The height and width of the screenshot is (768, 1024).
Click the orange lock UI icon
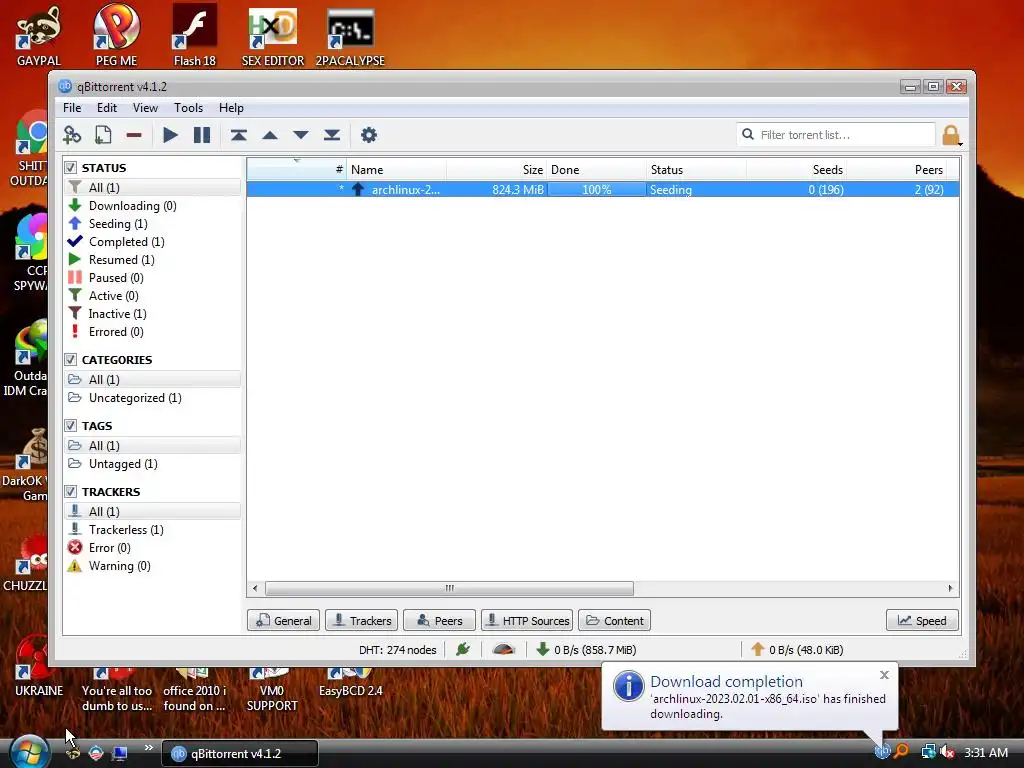coord(951,135)
